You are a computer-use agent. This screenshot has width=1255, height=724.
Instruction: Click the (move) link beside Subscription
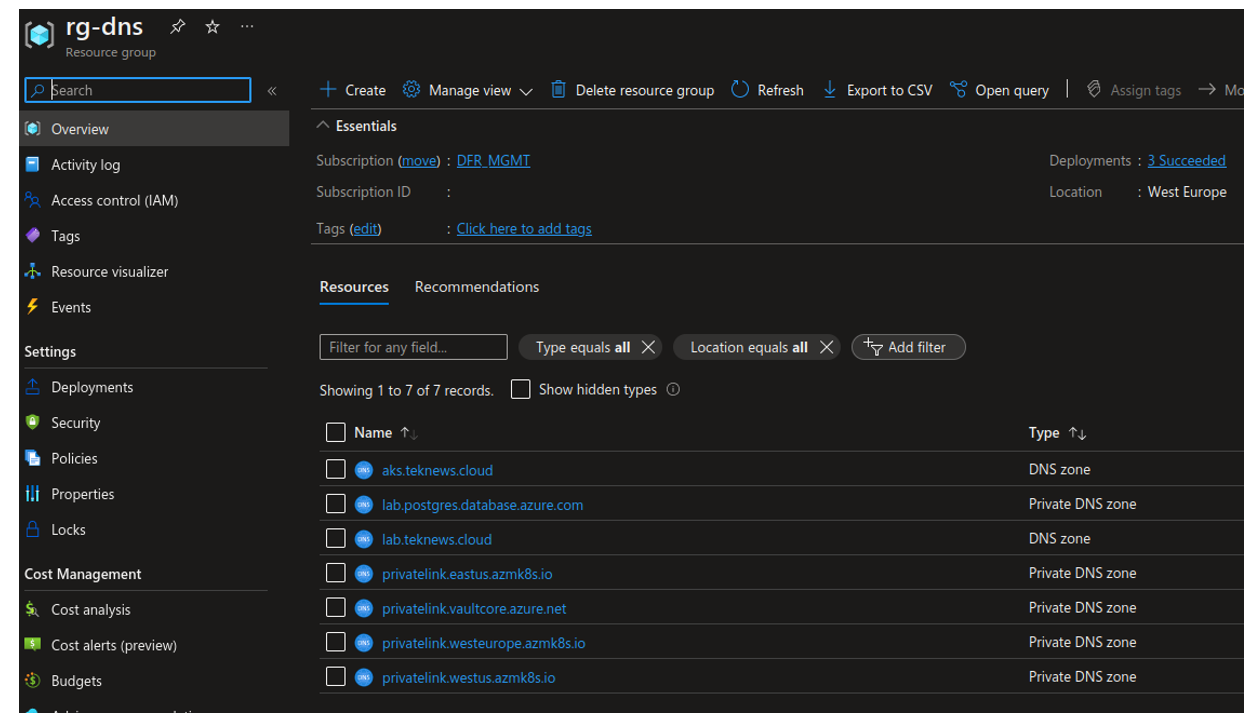click(x=419, y=161)
